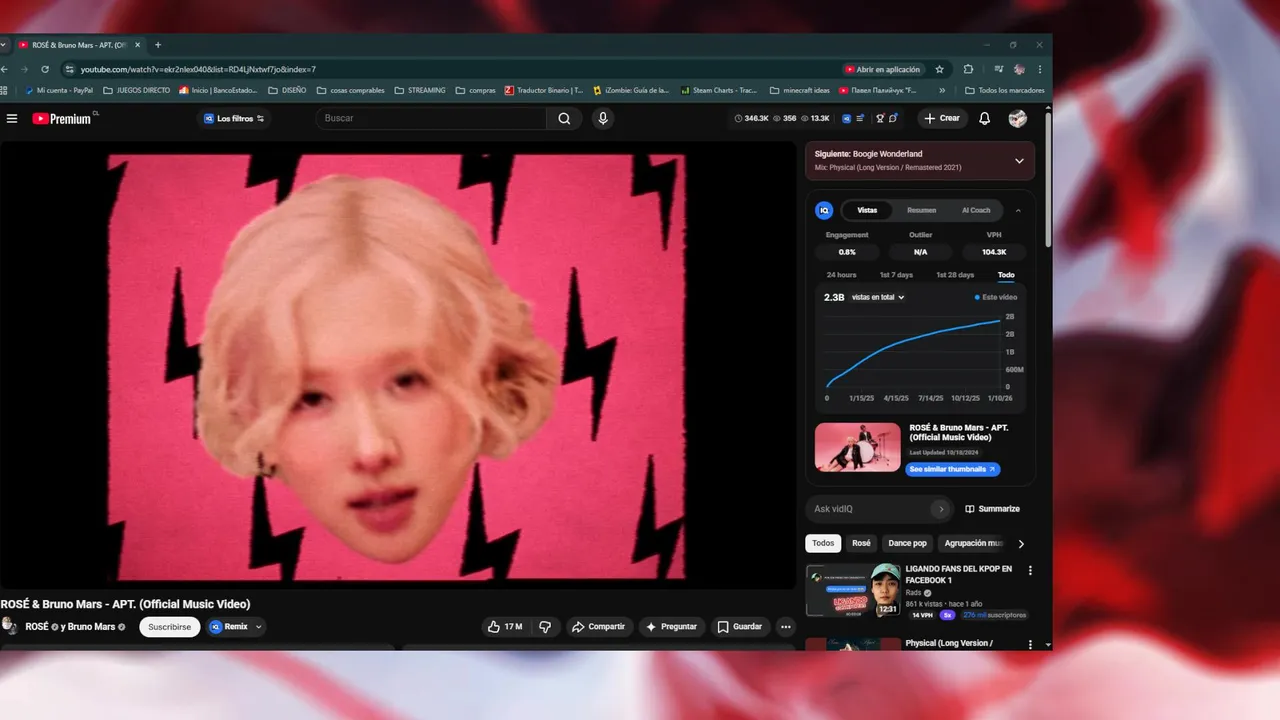This screenshot has width=1280, height=720.
Task: Click the Compartir share button
Action: (598, 627)
